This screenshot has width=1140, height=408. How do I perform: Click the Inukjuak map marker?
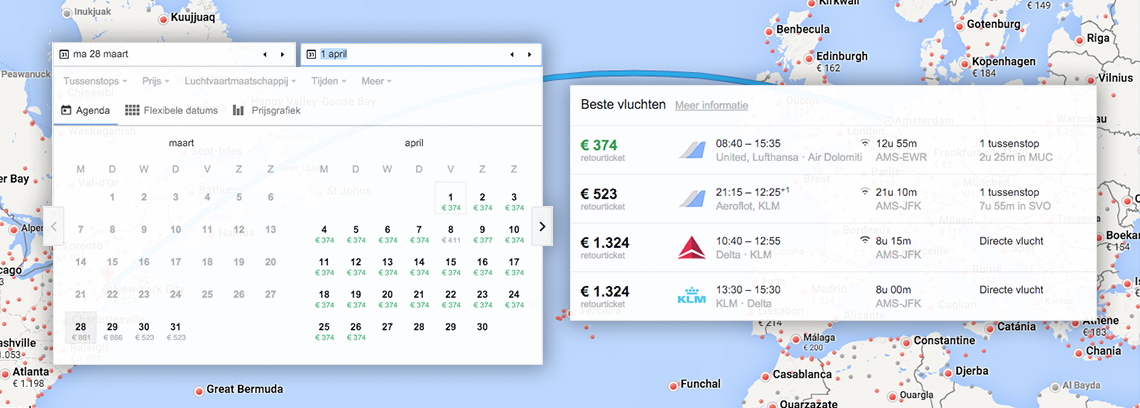point(67,13)
